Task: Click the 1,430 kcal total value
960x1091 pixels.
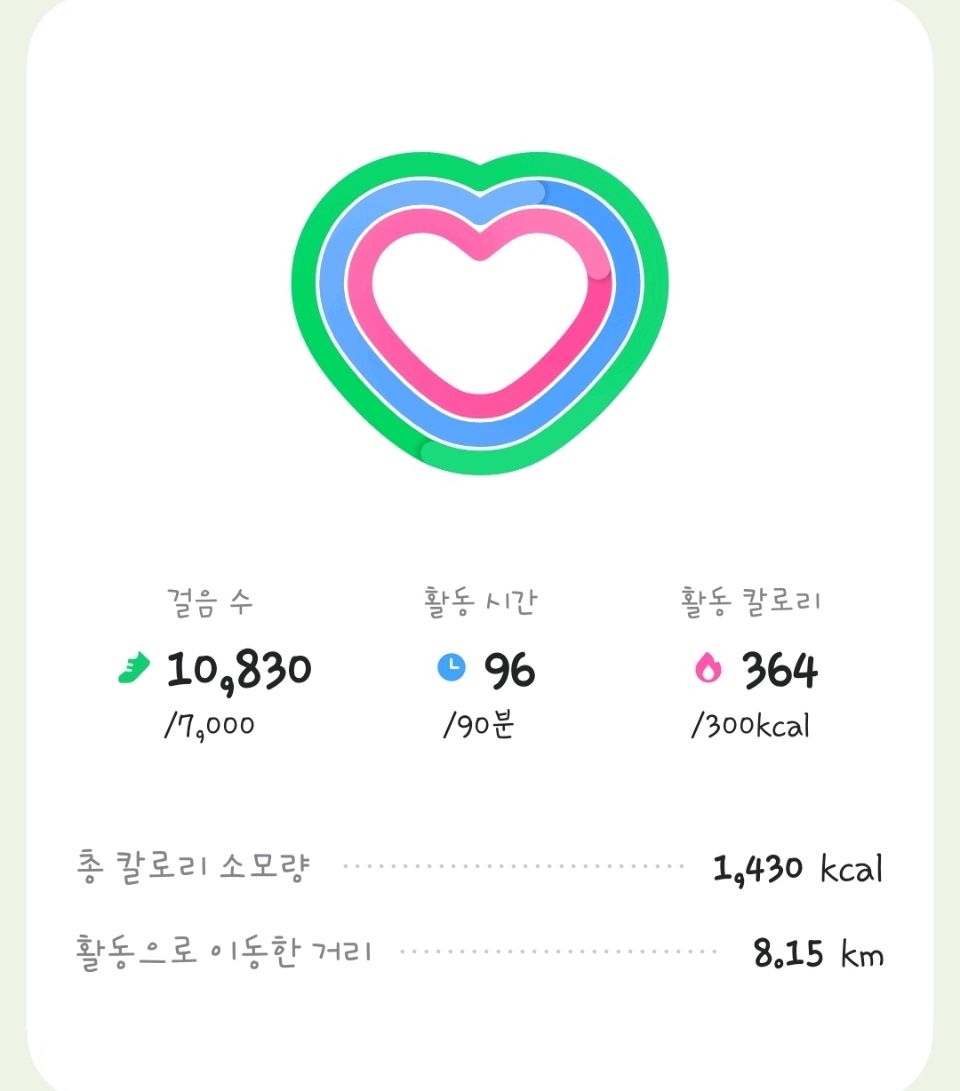Action: (x=798, y=868)
